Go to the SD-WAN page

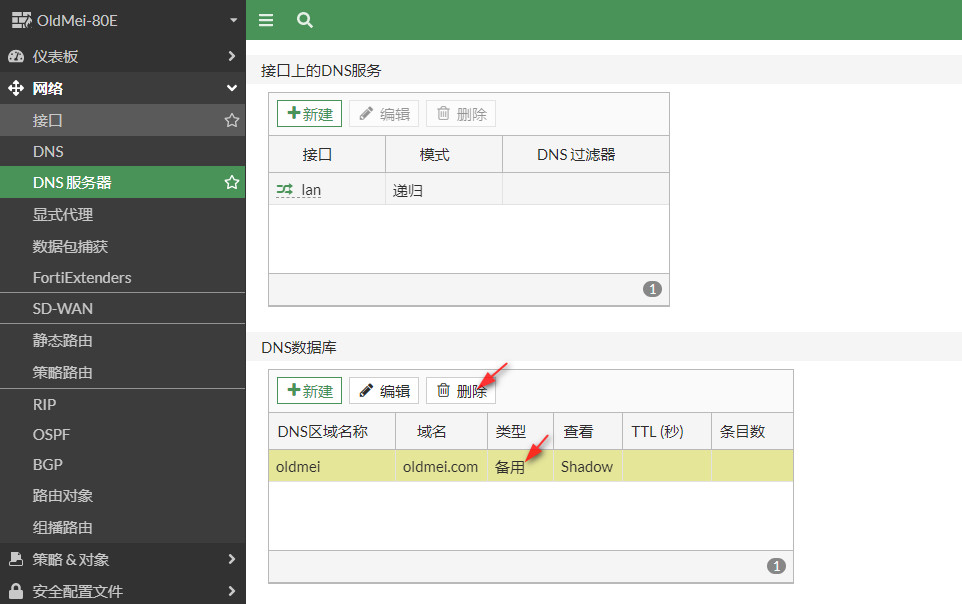pyautogui.click(x=63, y=309)
